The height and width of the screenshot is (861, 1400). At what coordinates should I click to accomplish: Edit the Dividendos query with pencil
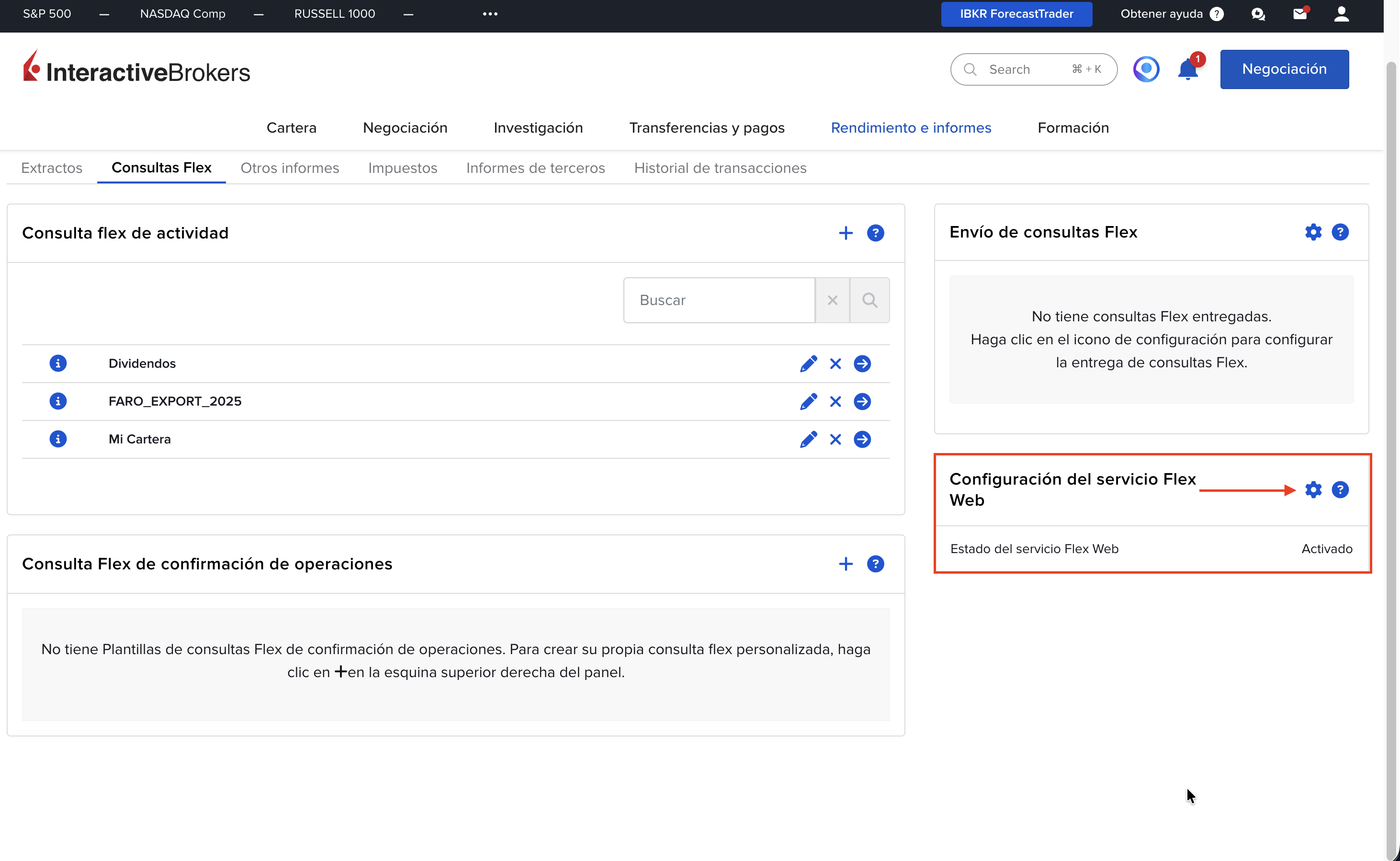tap(809, 363)
